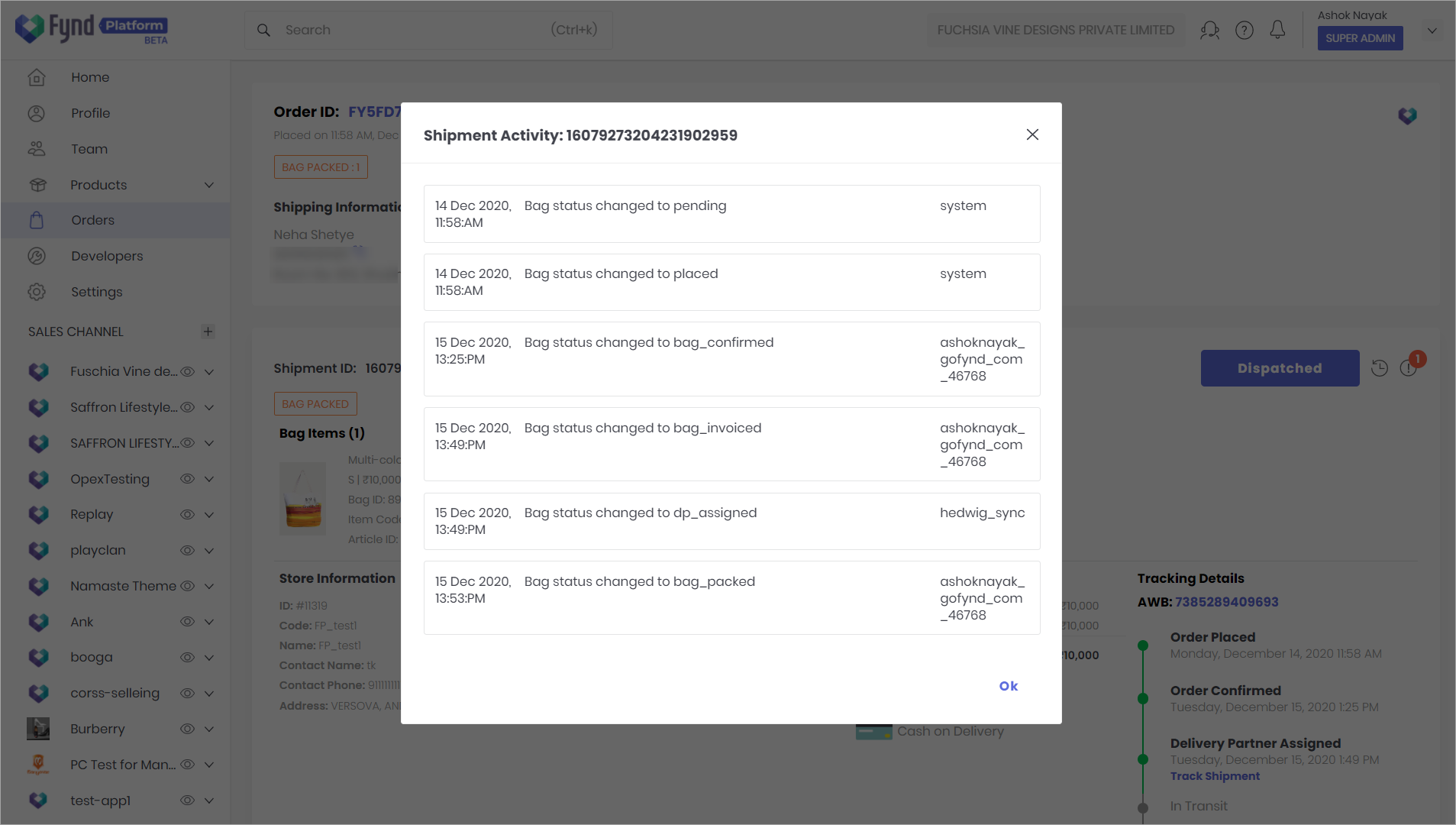The image size is (1456, 825).
Task: Click Delivery Partner Assigned timeline marker
Action: [1143, 759]
